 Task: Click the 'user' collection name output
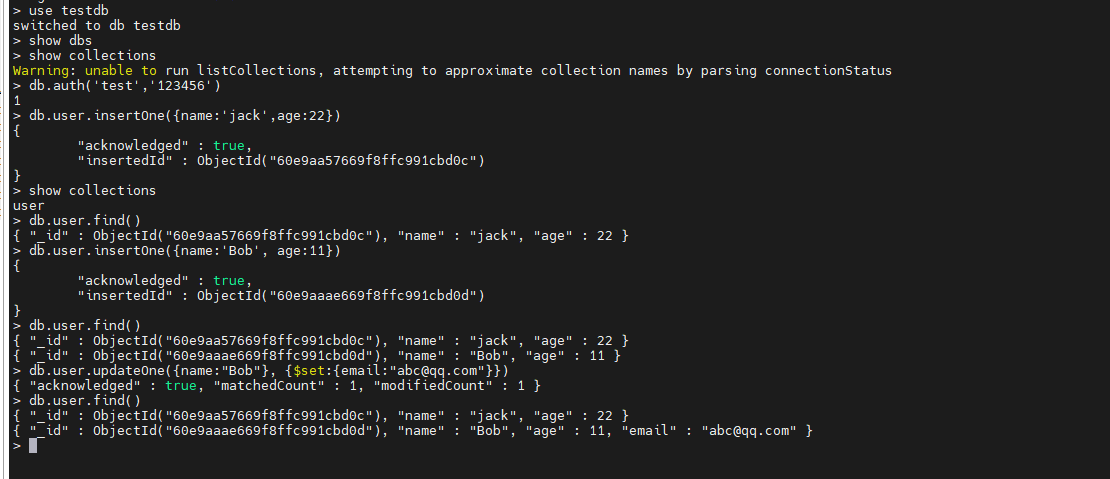(x=29, y=205)
